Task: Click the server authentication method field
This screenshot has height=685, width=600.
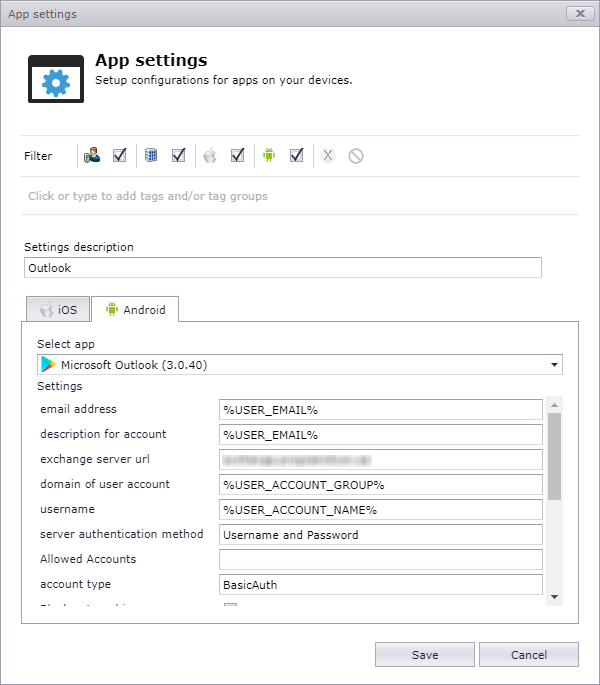Action: [x=381, y=535]
